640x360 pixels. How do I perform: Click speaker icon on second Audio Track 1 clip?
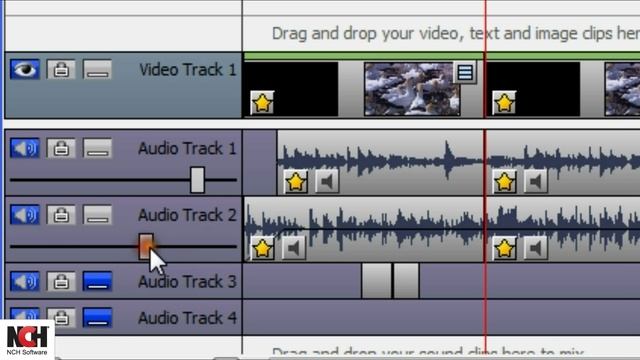pos(536,182)
